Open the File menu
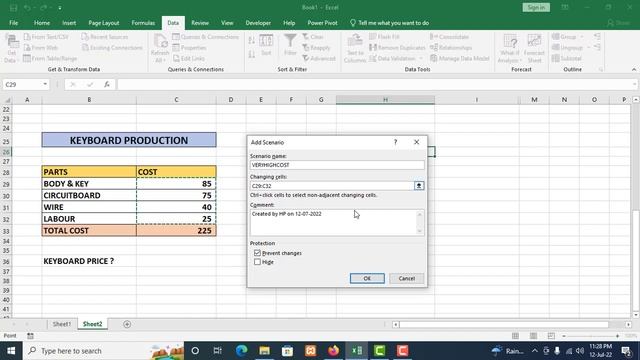The image size is (640, 360). pos(13,23)
